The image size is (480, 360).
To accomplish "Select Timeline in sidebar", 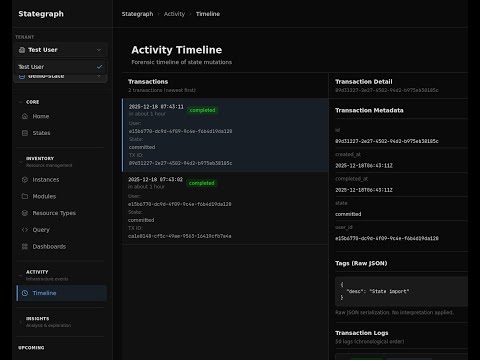I will tap(61, 293).
